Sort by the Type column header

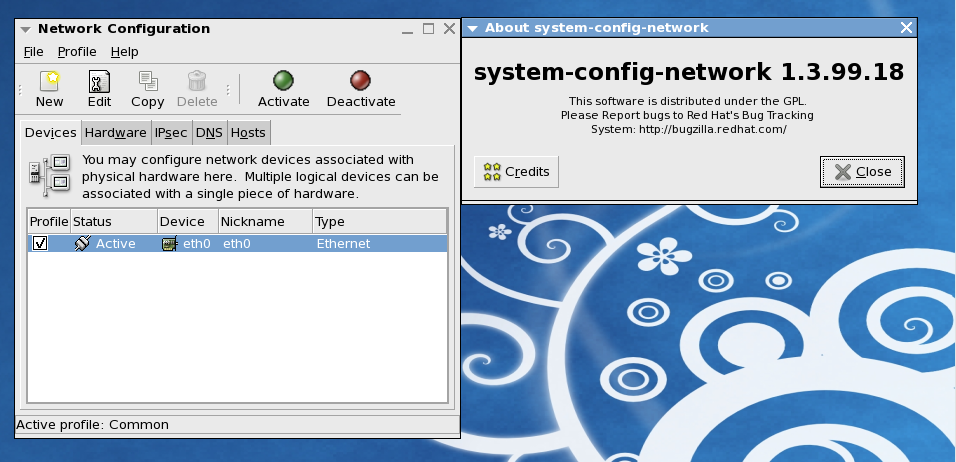(x=380, y=222)
